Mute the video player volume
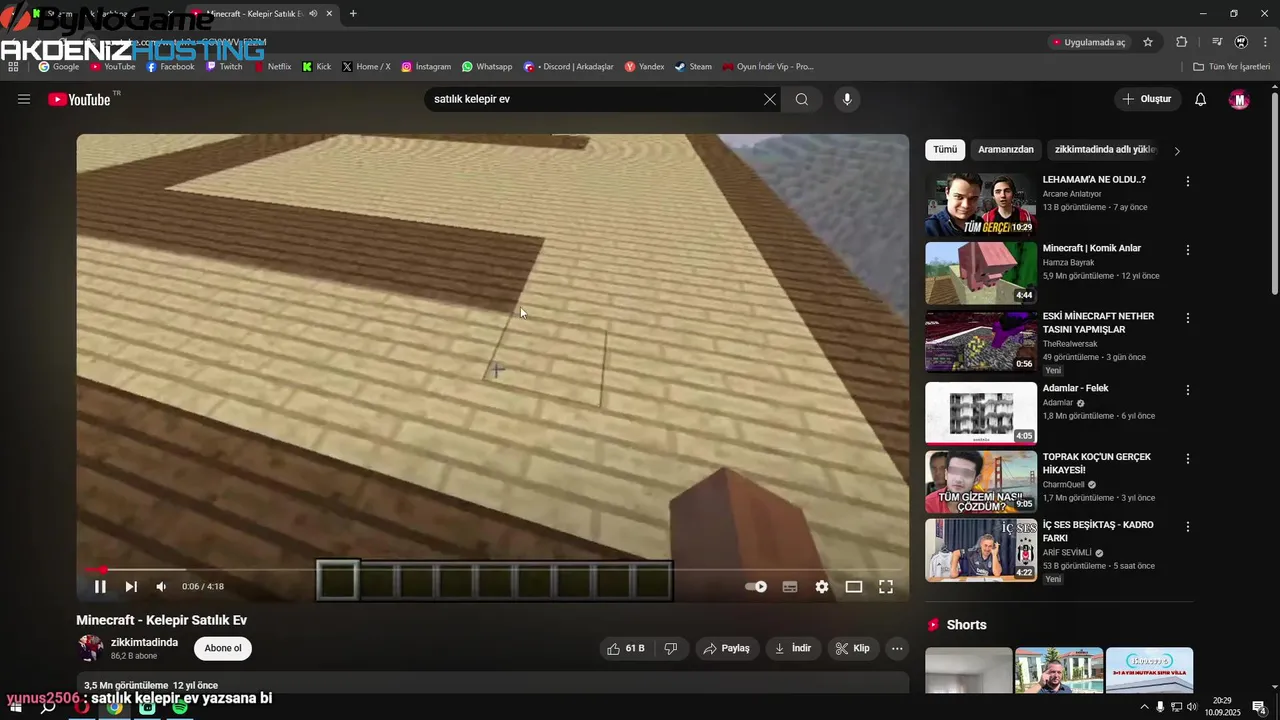Viewport: 1280px width, 720px height. [x=161, y=587]
